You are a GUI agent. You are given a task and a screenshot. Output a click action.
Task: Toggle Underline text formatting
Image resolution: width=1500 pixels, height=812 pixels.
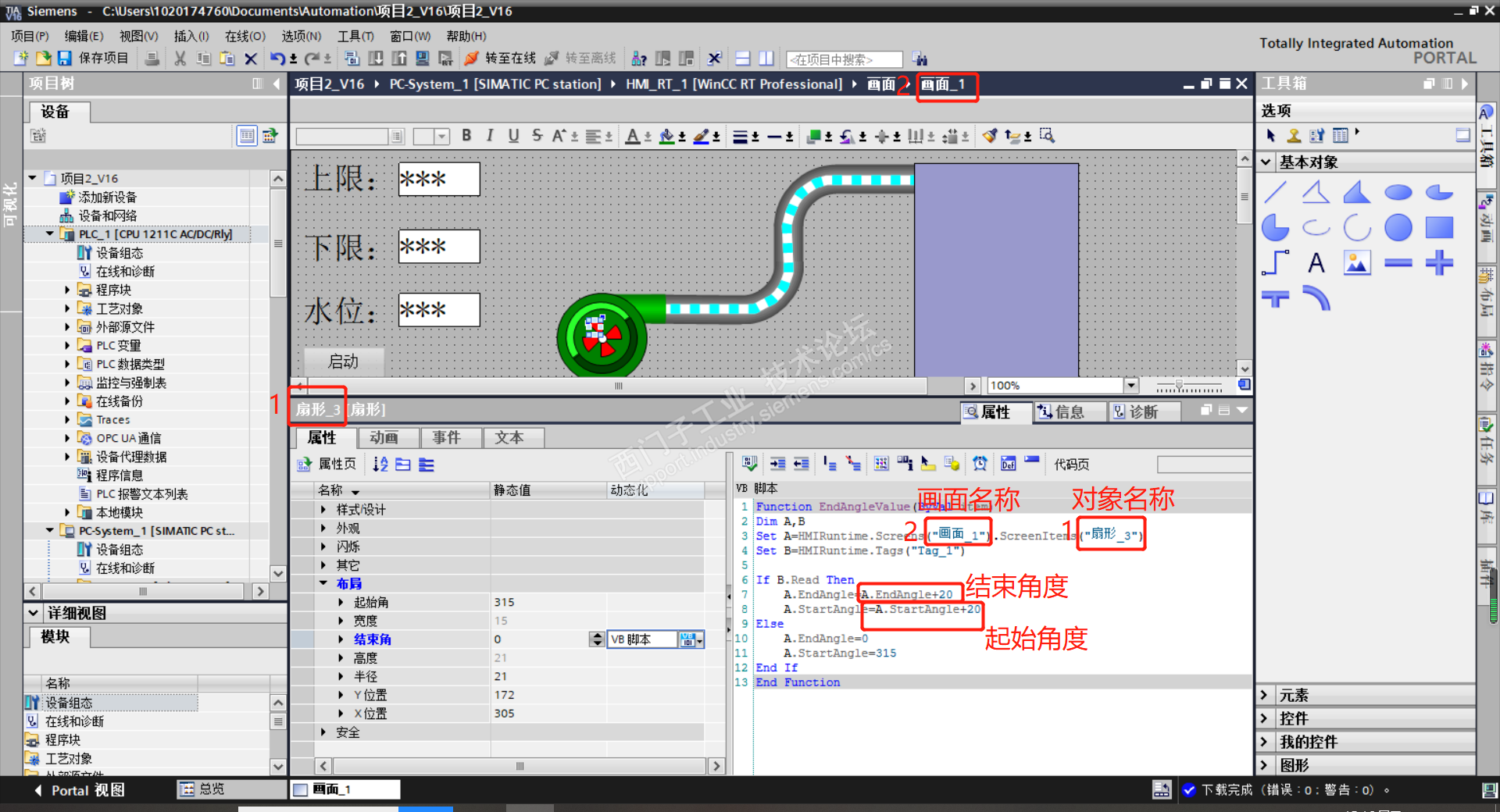(513, 136)
